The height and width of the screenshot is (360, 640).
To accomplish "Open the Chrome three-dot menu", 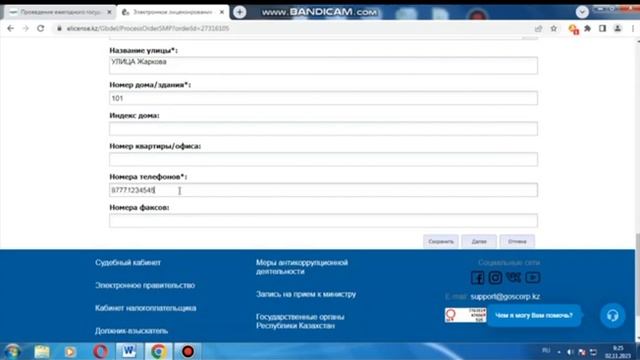I will click(633, 29).
